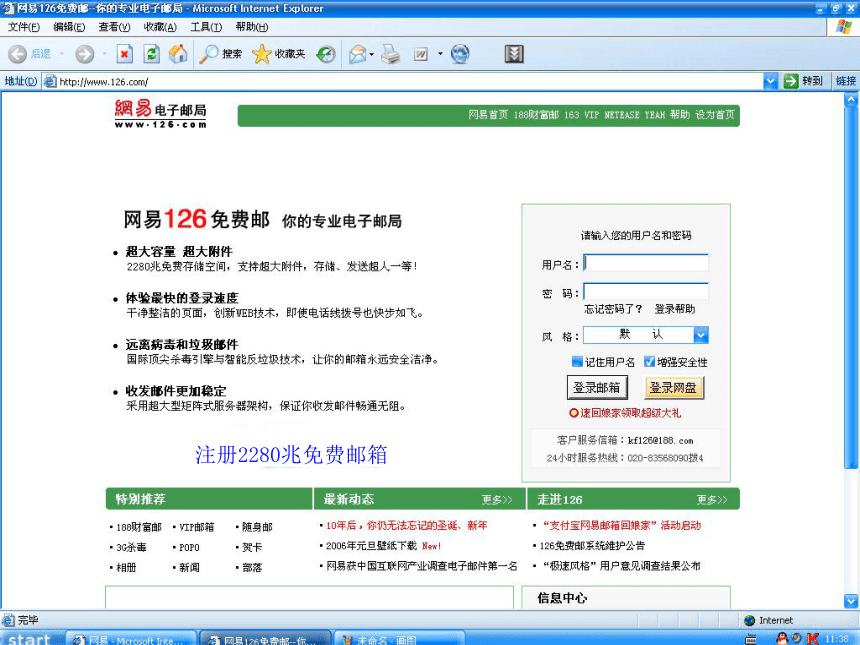This screenshot has height=645, width=860.
Task: Click the 用户名 input field
Action: click(646, 263)
